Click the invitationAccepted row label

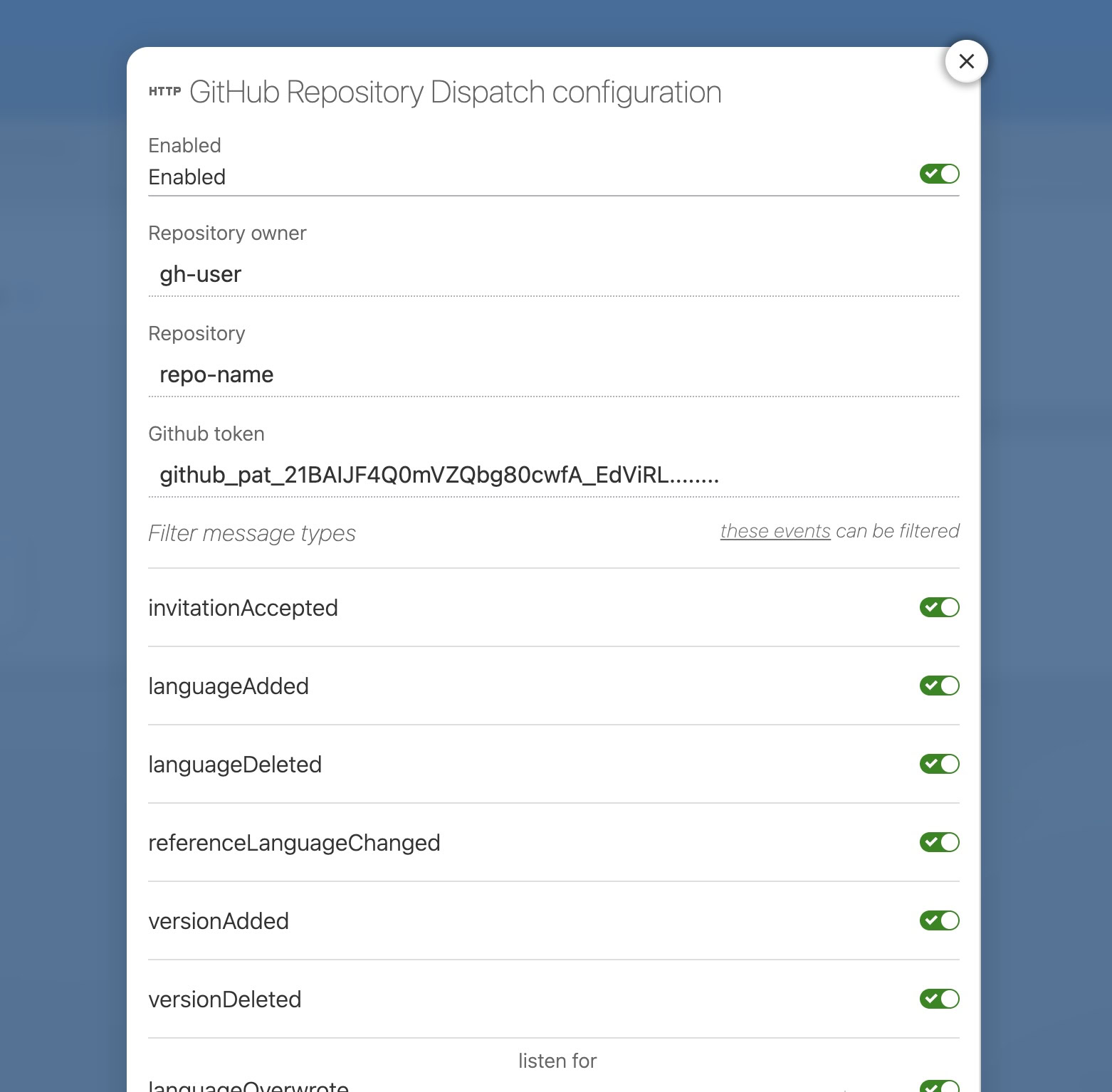[x=243, y=608]
